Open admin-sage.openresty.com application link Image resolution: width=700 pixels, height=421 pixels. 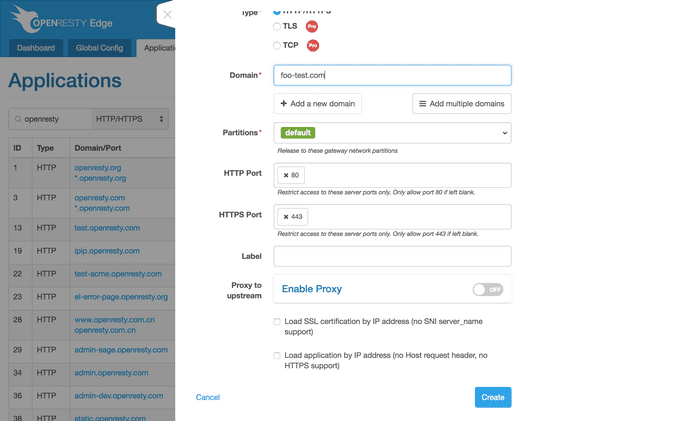click(121, 350)
